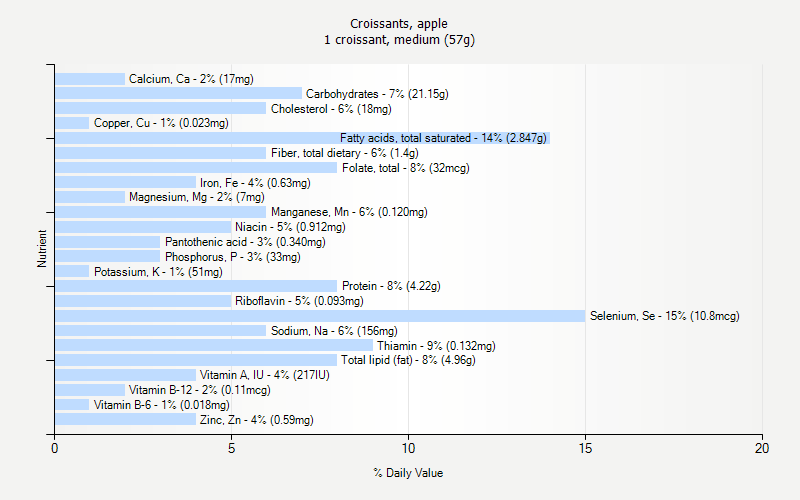800x500 pixels.
Task: Select the '1 croissant, medium (57g)' subtitle
Action: (399, 39)
